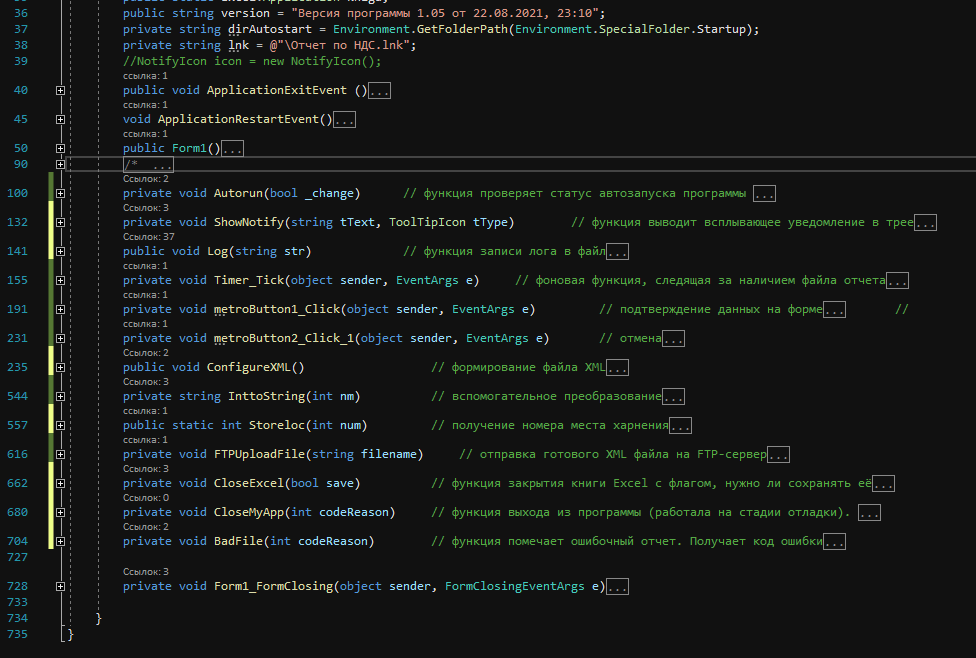This screenshot has width=976, height=658.
Task: Expand metroButton1_Click method at line 191
Action: (60, 309)
